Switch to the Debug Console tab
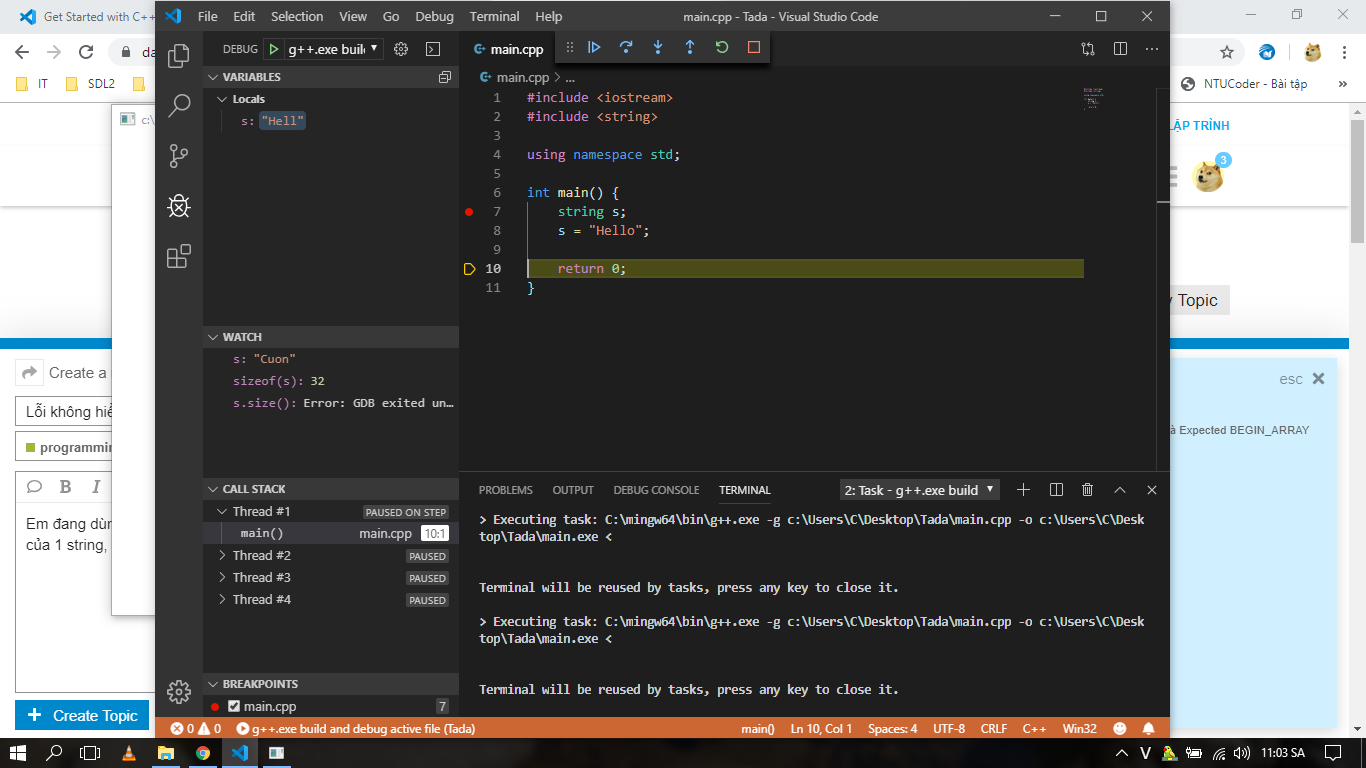The width and height of the screenshot is (1366, 768). (656, 490)
